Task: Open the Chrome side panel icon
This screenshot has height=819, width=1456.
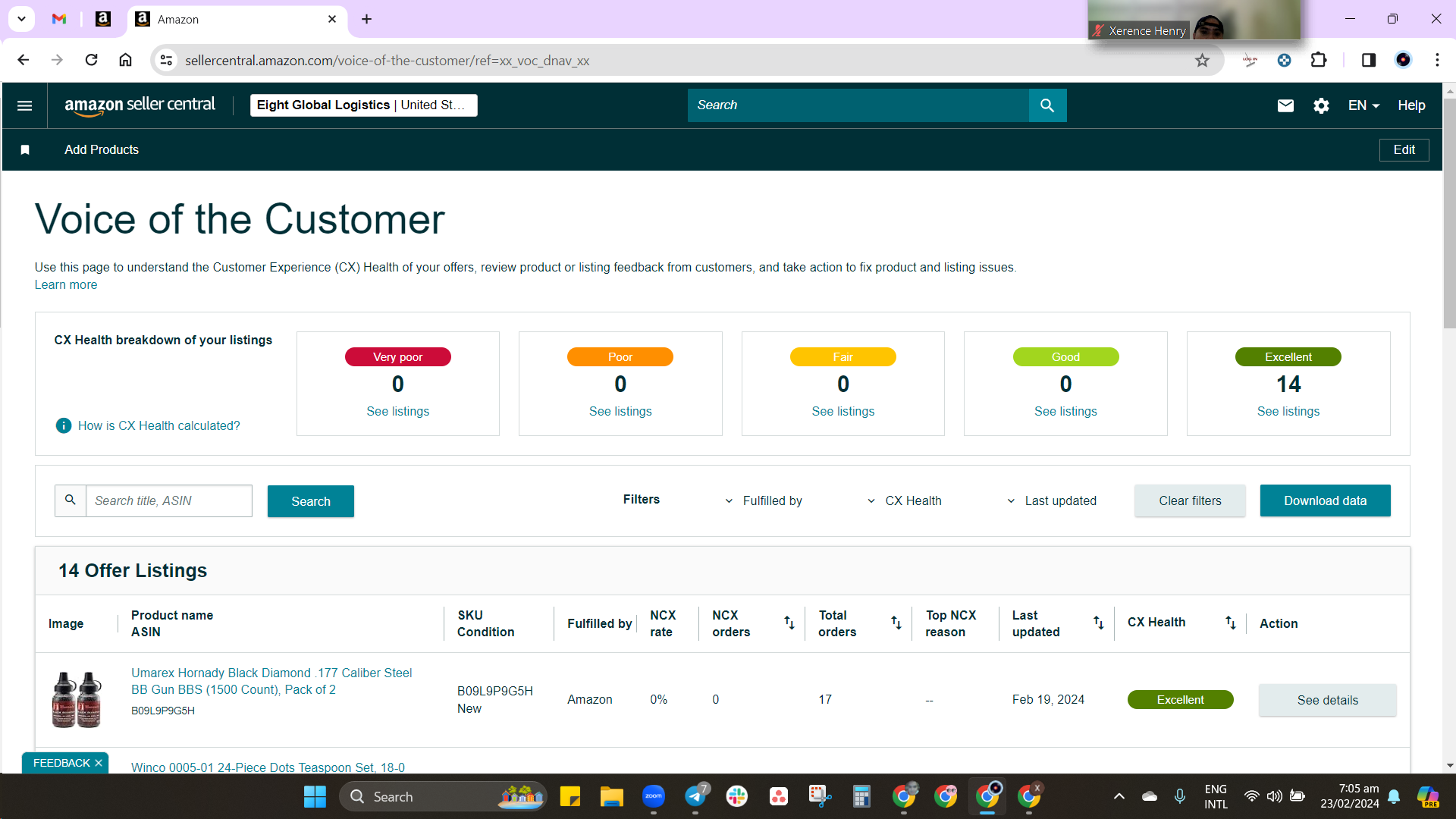Action: click(x=1369, y=60)
